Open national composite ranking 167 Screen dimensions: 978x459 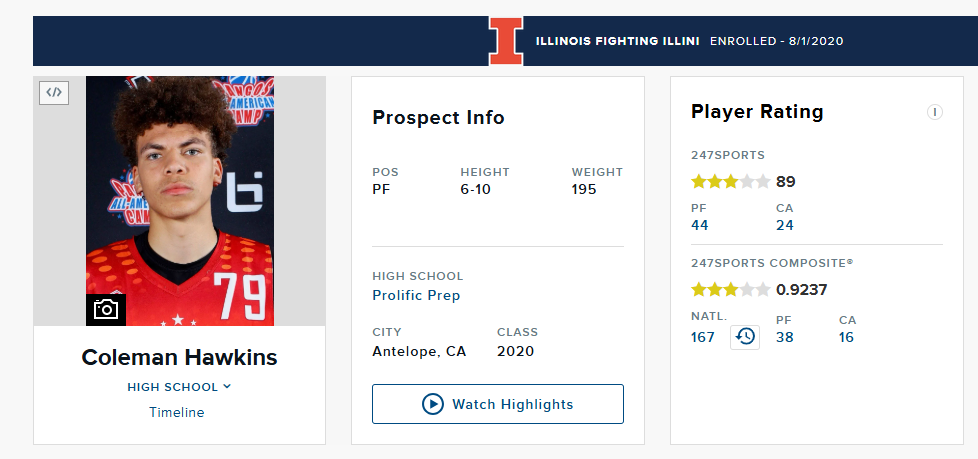[703, 337]
